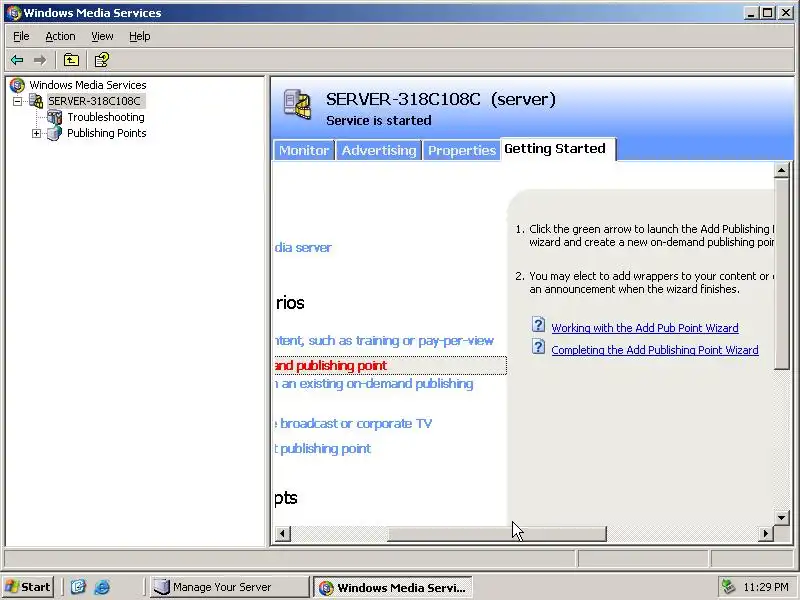Open the Action menu
800x600 pixels.
pyautogui.click(x=60, y=36)
